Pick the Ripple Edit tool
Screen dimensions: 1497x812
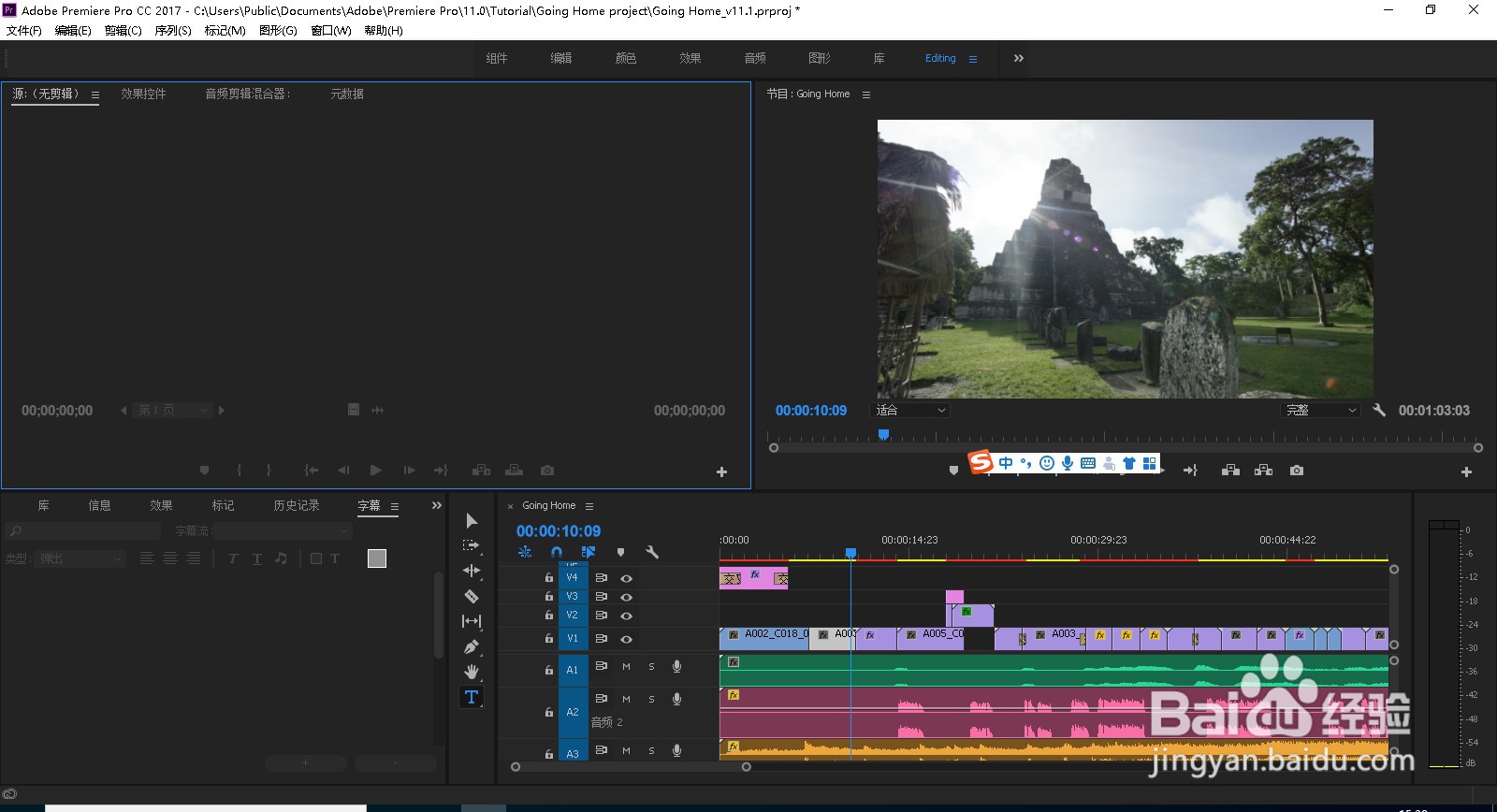coord(472,571)
